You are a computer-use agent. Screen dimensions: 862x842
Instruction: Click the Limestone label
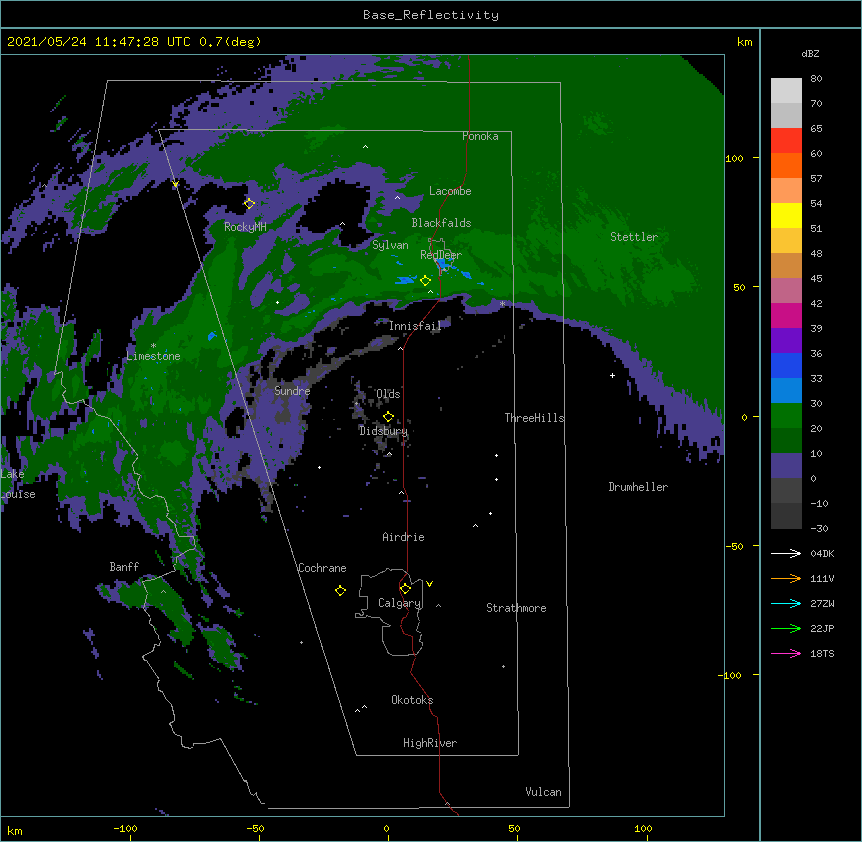(x=153, y=356)
